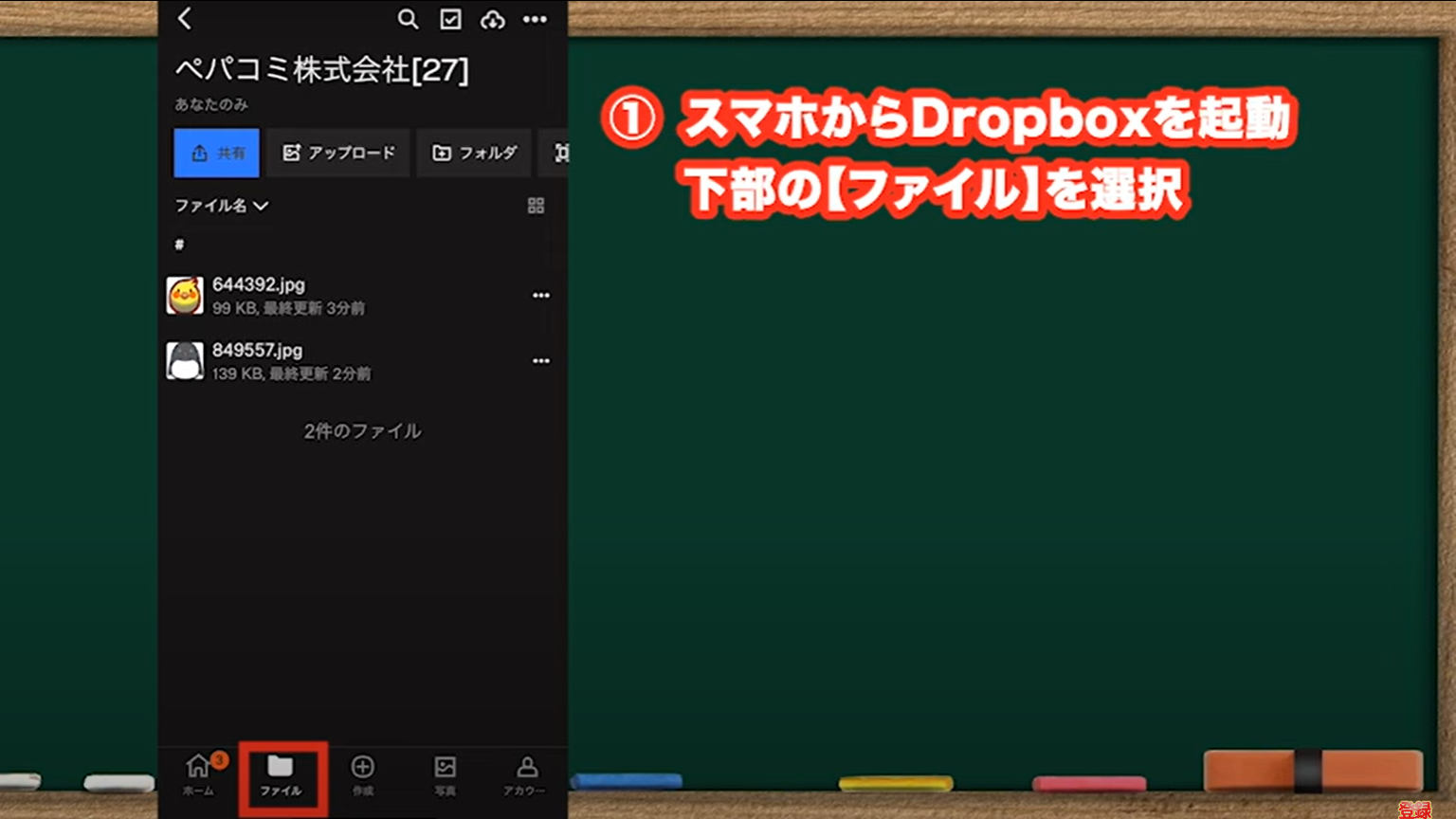
Task: Open the アカウント account tab
Action: (x=526, y=774)
